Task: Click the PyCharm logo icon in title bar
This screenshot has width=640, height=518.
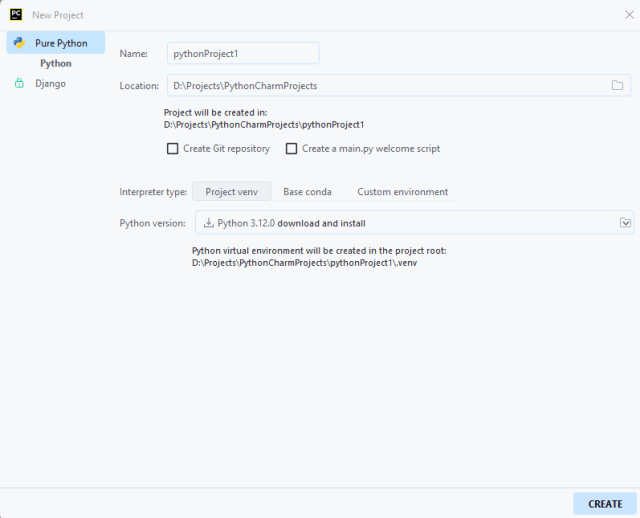Action: [16, 15]
